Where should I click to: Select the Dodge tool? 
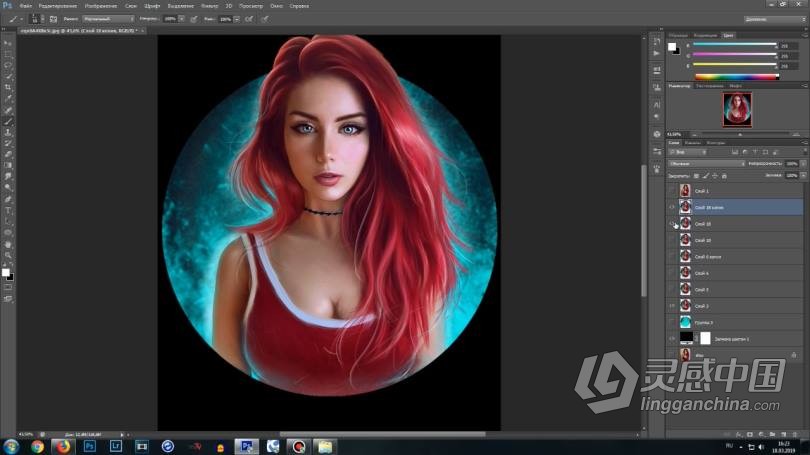click(x=8, y=188)
